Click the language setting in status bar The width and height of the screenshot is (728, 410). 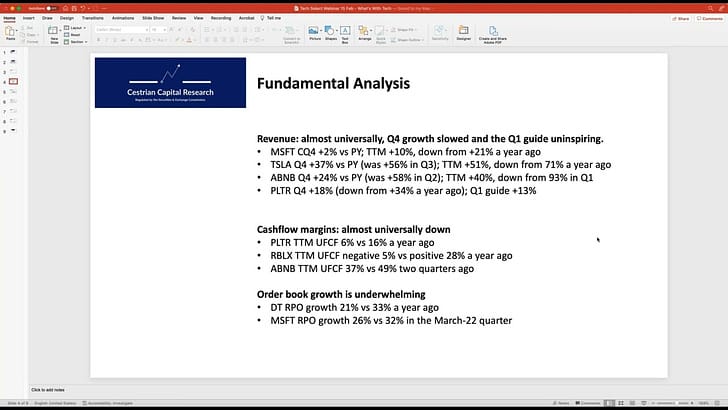click(x=55, y=403)
